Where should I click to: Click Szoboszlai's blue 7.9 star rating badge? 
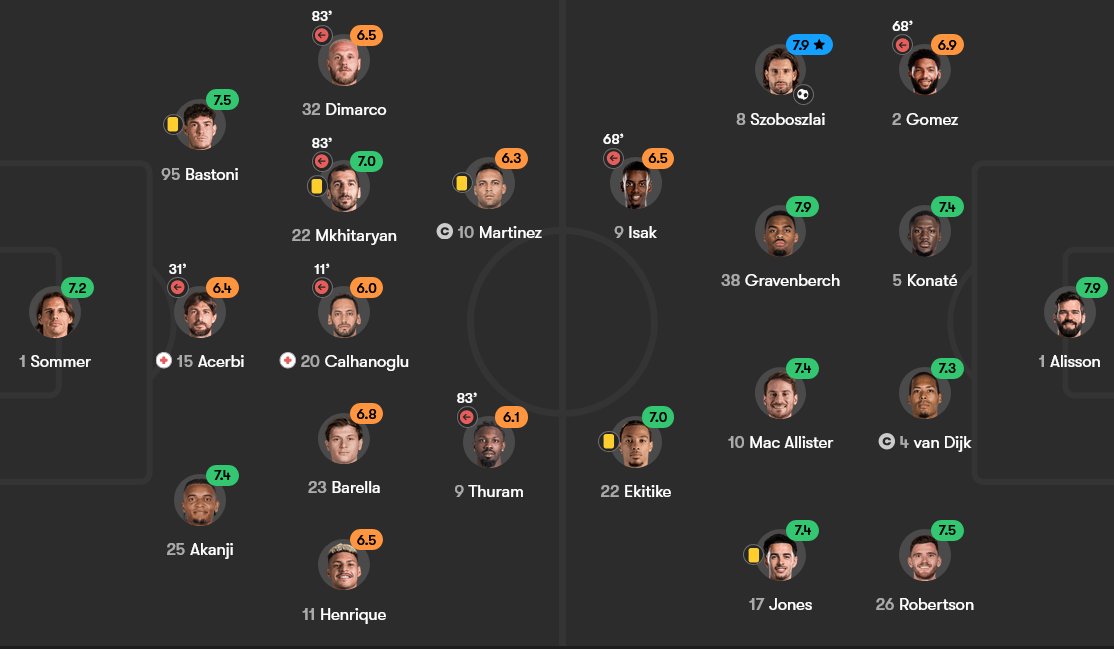click(x=809, y=45)
